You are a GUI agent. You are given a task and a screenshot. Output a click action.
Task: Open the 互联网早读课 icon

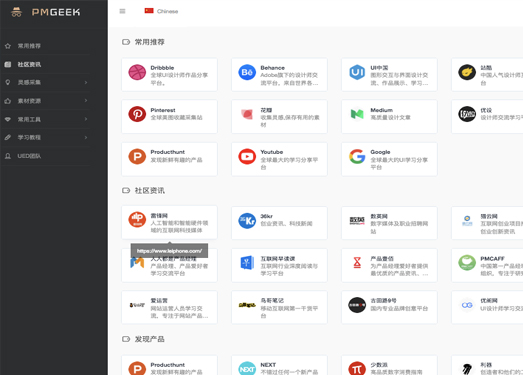(247, 263)
